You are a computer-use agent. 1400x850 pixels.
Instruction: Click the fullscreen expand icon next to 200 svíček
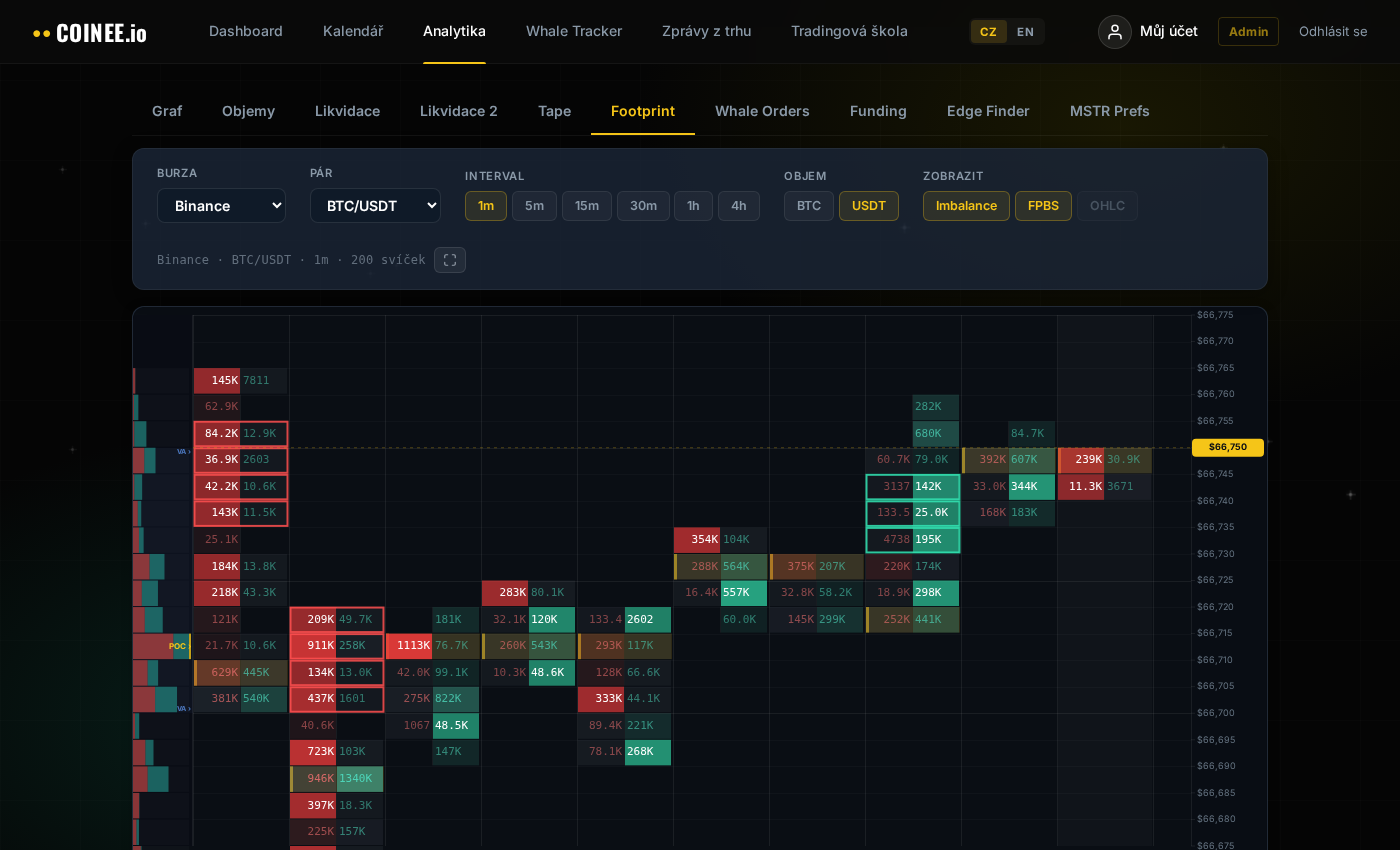[x=449, y=259]
